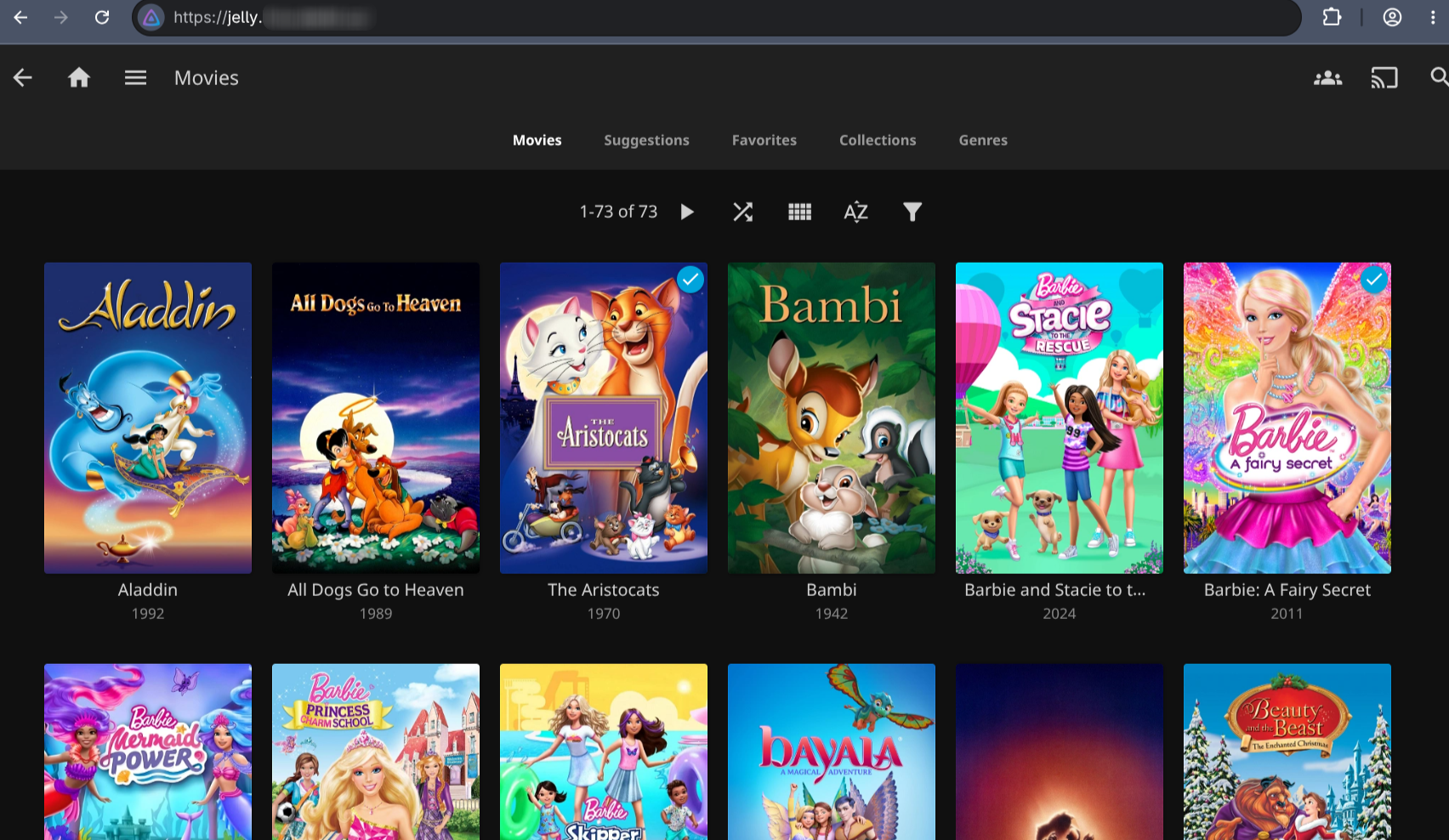This screenshot has width=1449, height=840.
Task: Switch to the Favorites tab
Action: click(764, 140)
